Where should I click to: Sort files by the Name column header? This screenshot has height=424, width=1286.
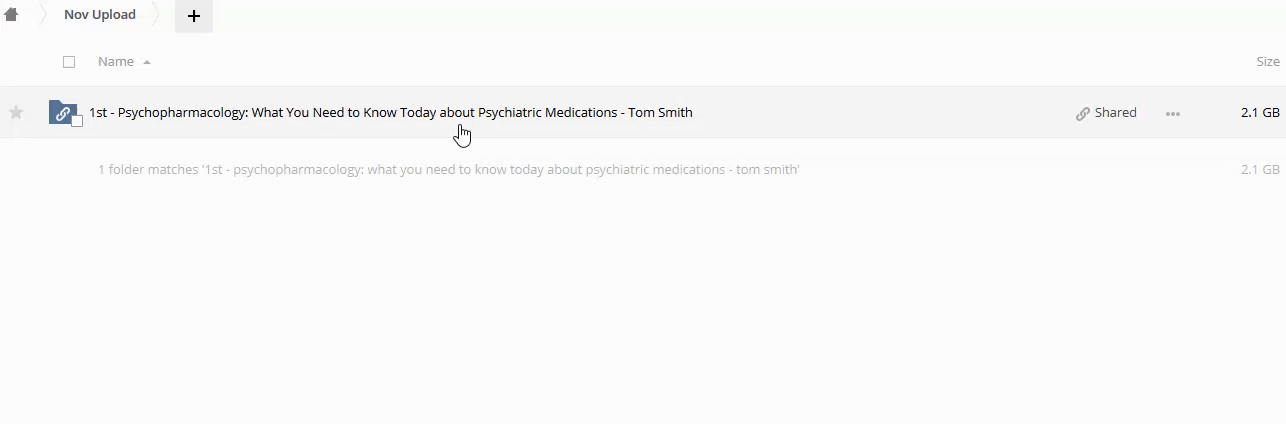pos(116,62)
